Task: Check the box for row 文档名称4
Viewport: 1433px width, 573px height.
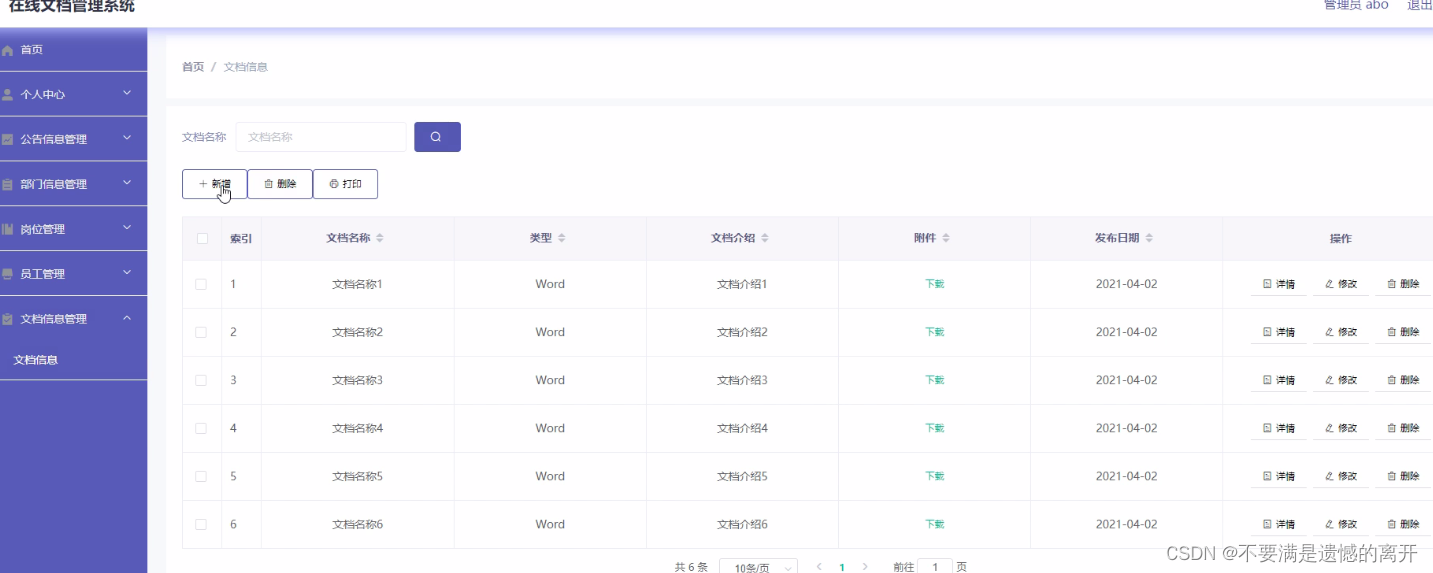Action: click(x=201, y=428)
